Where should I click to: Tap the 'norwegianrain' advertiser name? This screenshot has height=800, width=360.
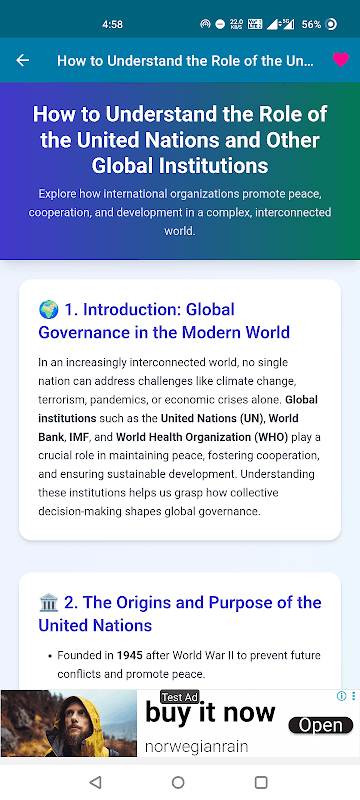click(196, 746)
